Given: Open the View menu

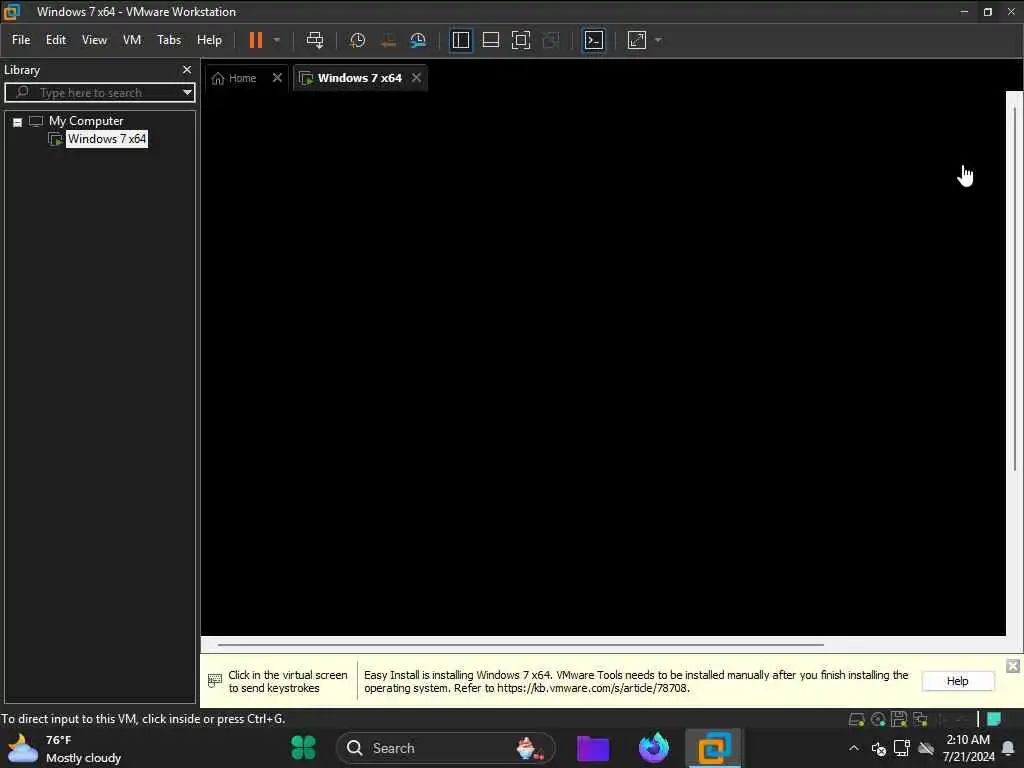Looking at the screenshot, I should 94,40.
